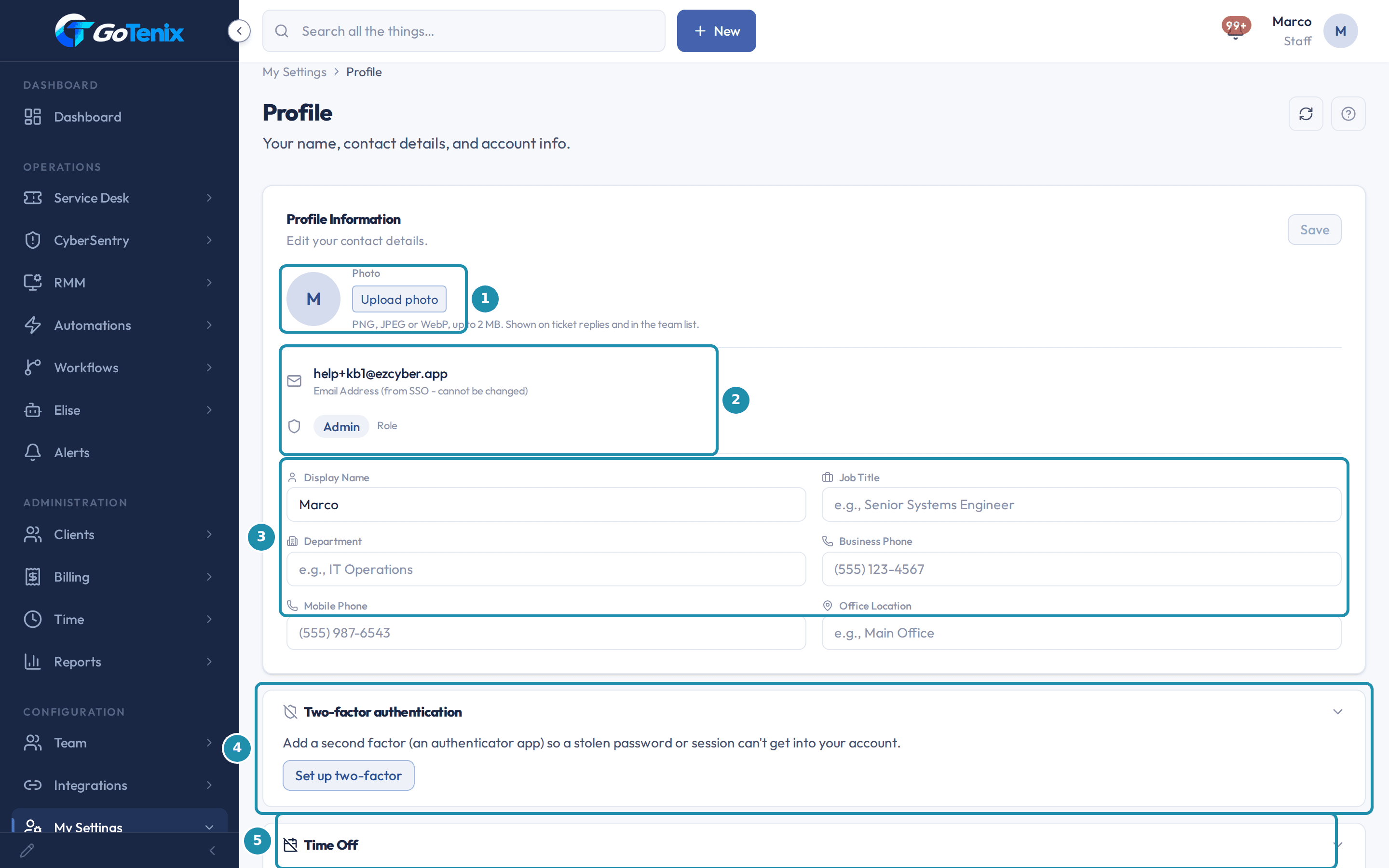Image resolution: width=1389 pixels, height=868 pixels.
Task: Focus the Search all the things field
Action: click(464, 31)
